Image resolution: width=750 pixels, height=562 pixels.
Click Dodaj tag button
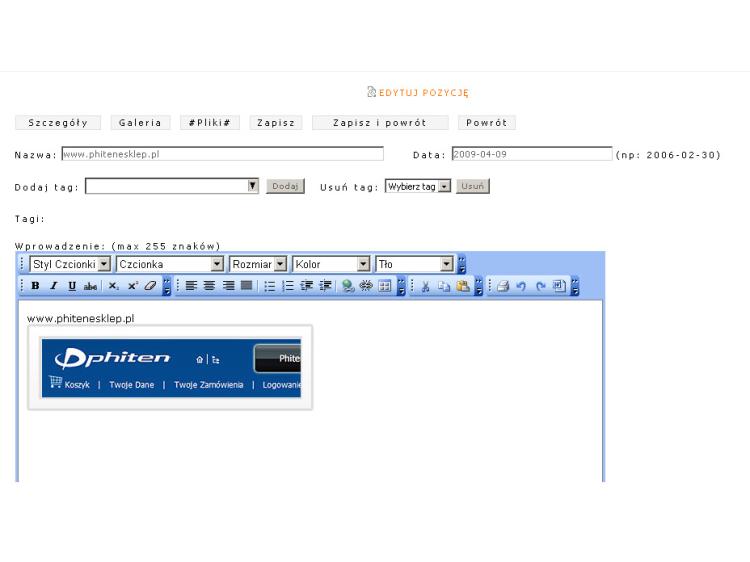tap(285, 186)
